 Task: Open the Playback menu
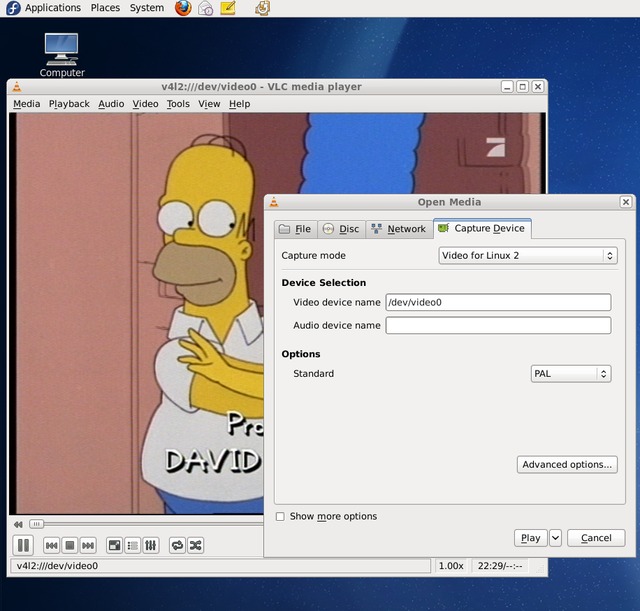(x=69, y=104)
